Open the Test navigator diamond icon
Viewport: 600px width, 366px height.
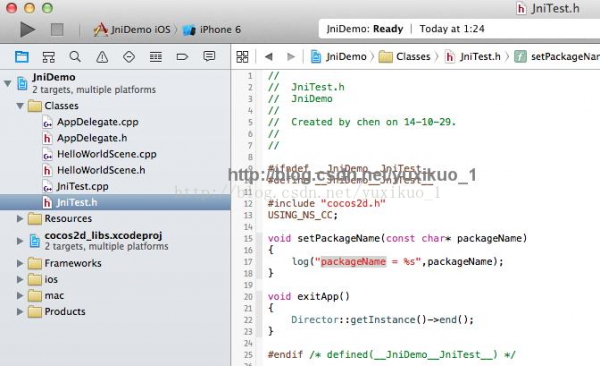[129, 57]
